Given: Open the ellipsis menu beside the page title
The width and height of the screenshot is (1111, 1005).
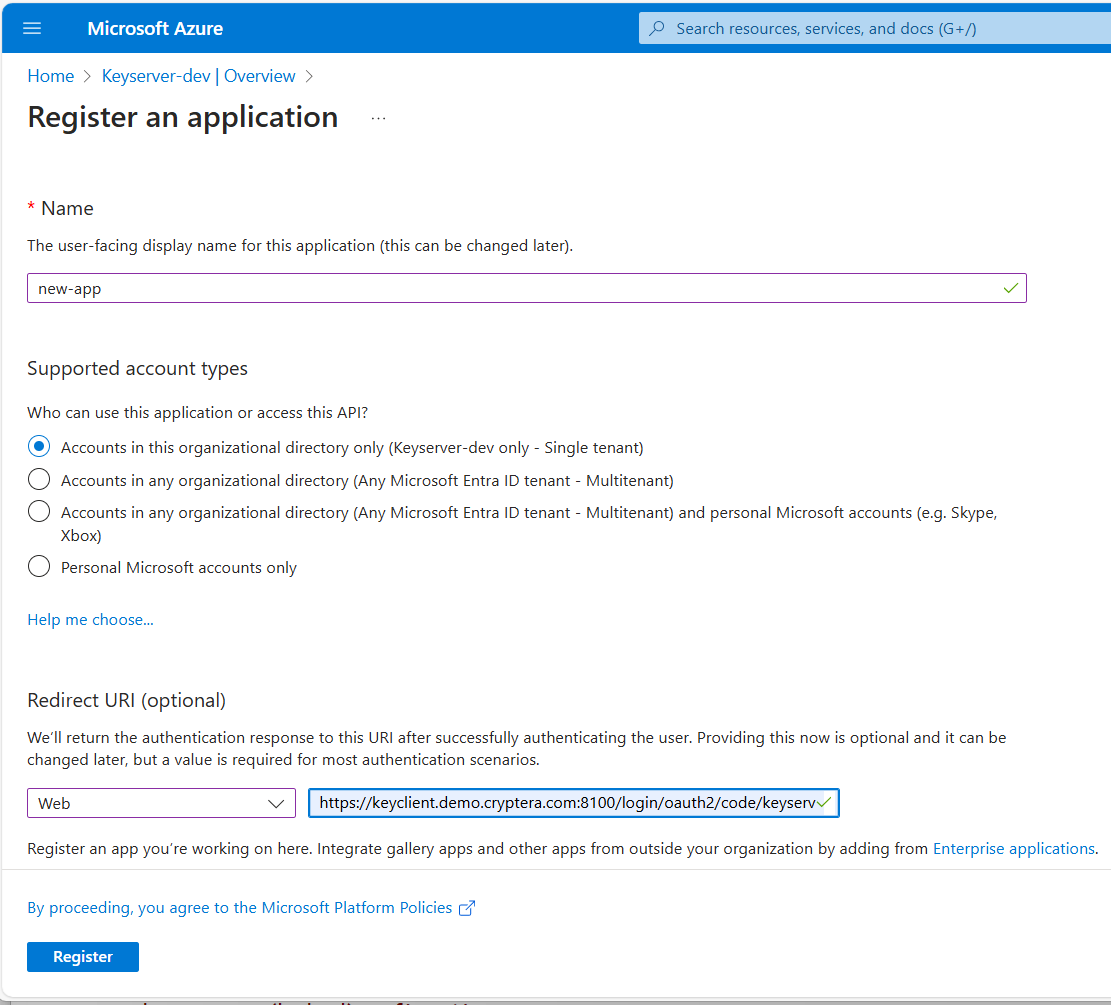Looking at the screenshot, I should pos(378,116).
